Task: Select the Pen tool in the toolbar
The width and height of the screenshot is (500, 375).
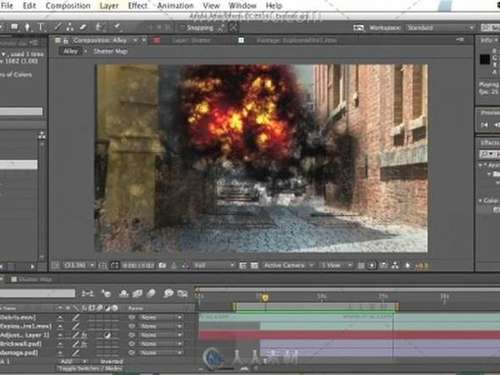Action: (x=28, y=27)
